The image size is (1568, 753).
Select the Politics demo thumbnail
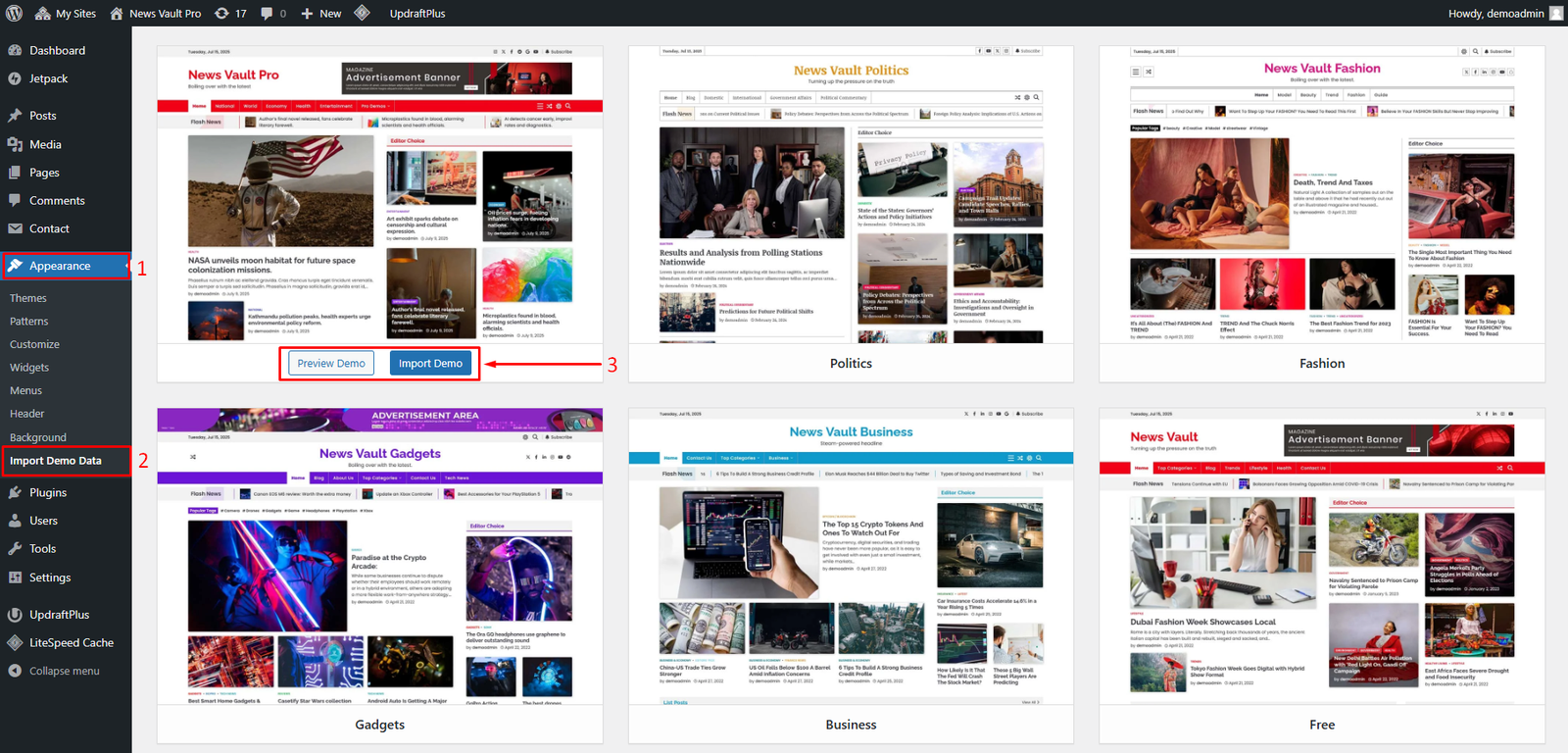tap(851, 194)
